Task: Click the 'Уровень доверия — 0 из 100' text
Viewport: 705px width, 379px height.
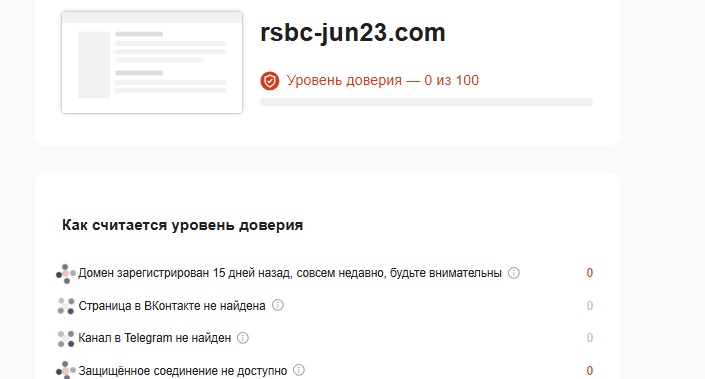Action: (x=383, y=80)
